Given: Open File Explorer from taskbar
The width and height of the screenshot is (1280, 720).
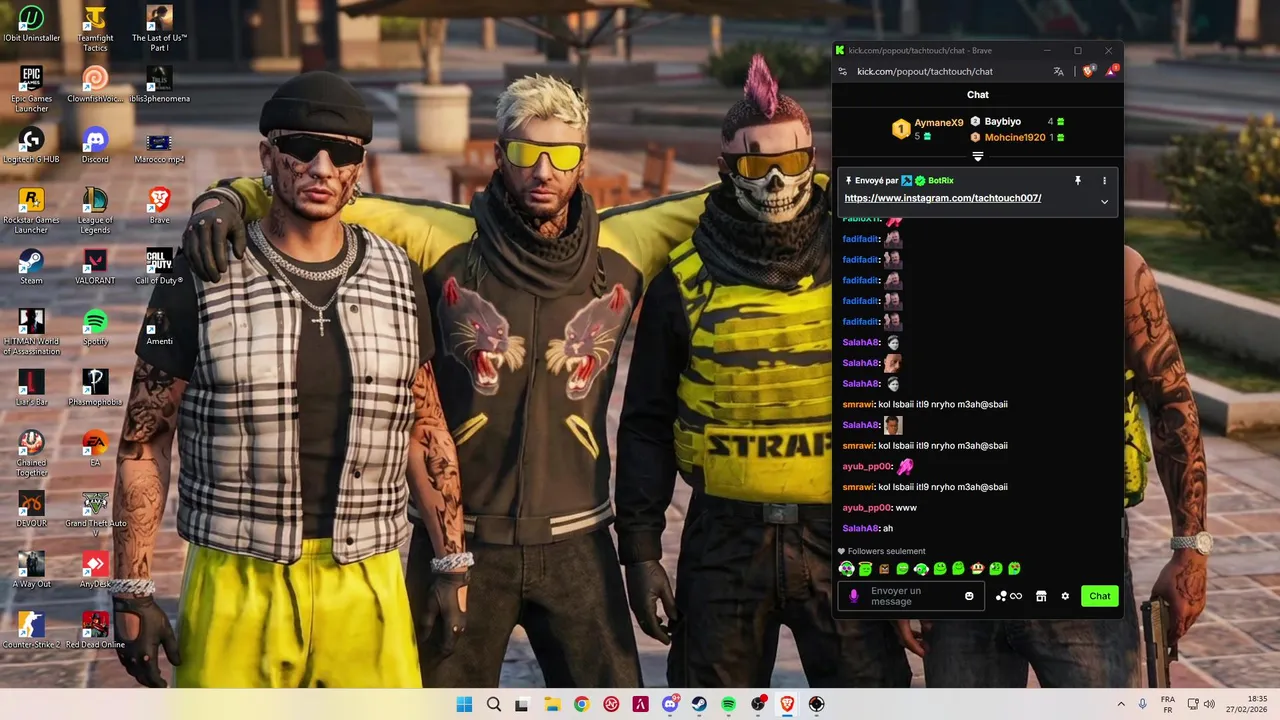Looking at the screenshot, I should [552, 704].
